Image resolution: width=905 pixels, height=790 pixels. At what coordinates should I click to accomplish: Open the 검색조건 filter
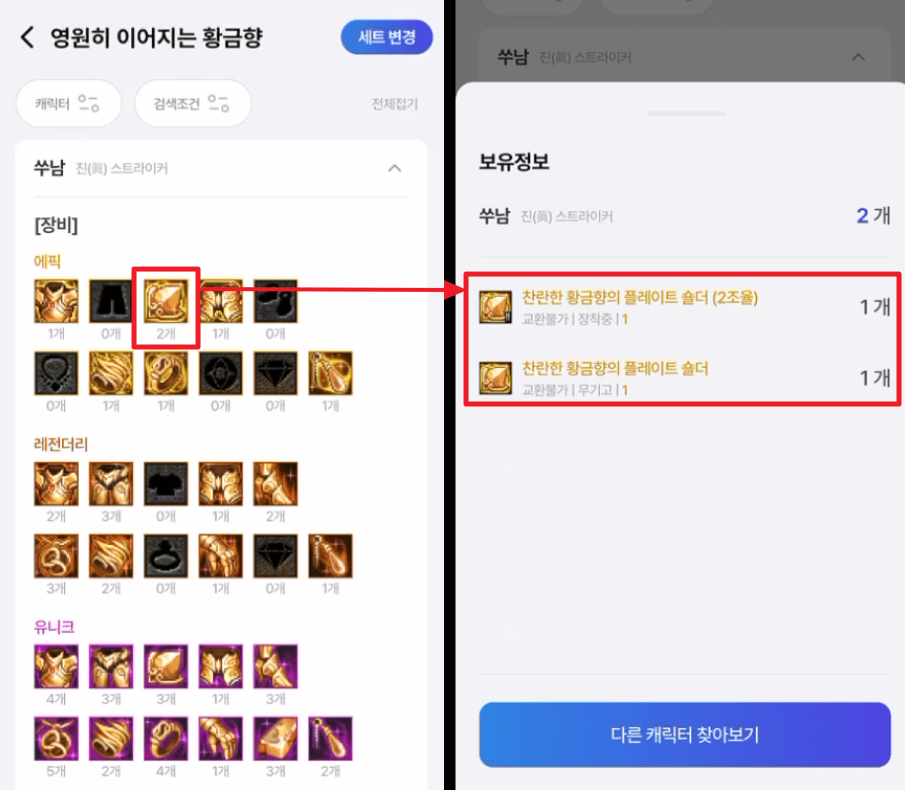click(x=192, y=104)
